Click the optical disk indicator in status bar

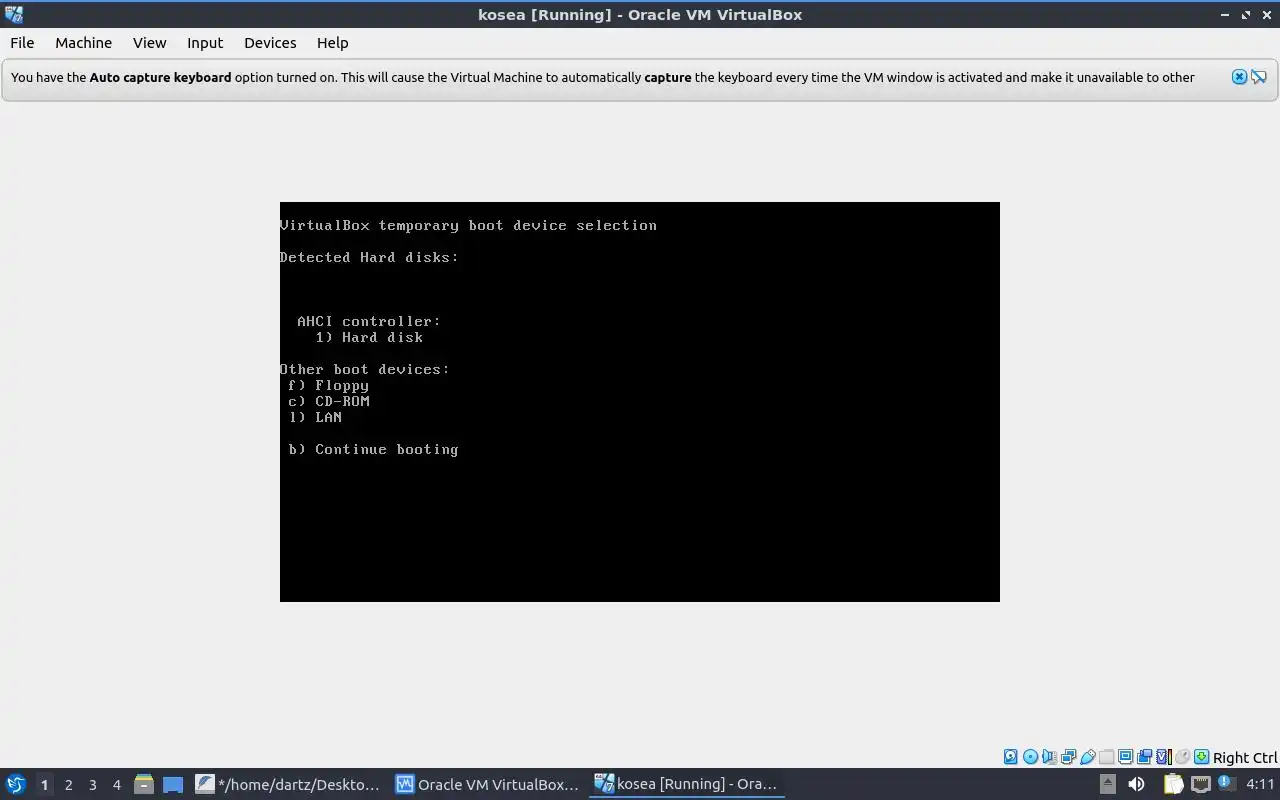point(1031,757)
